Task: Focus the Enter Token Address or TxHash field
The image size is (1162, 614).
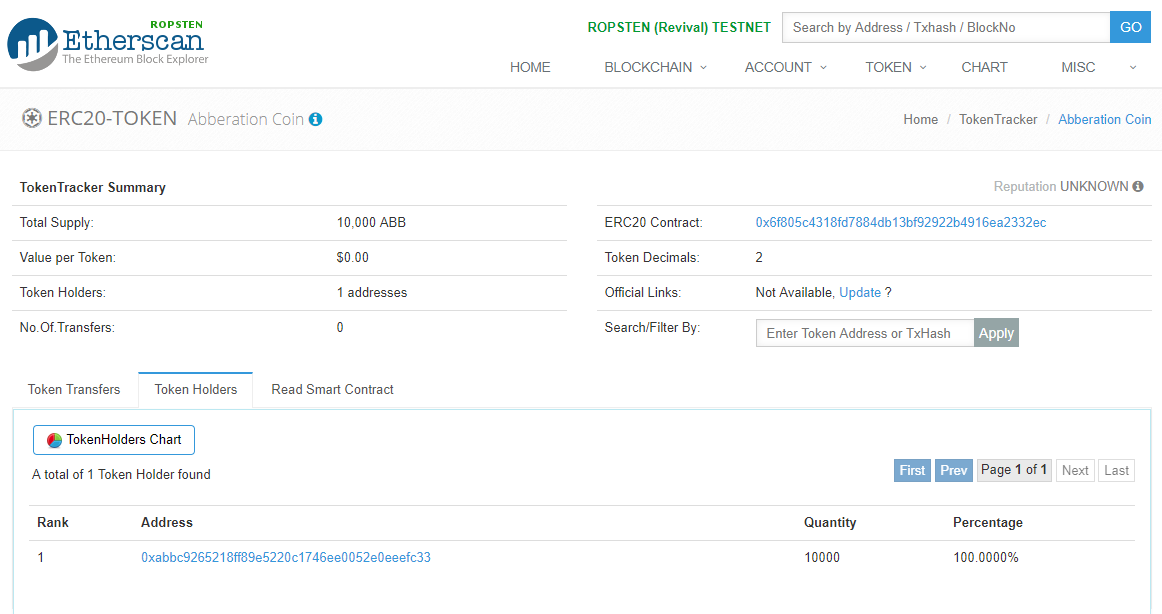Action: pos(865,333)
